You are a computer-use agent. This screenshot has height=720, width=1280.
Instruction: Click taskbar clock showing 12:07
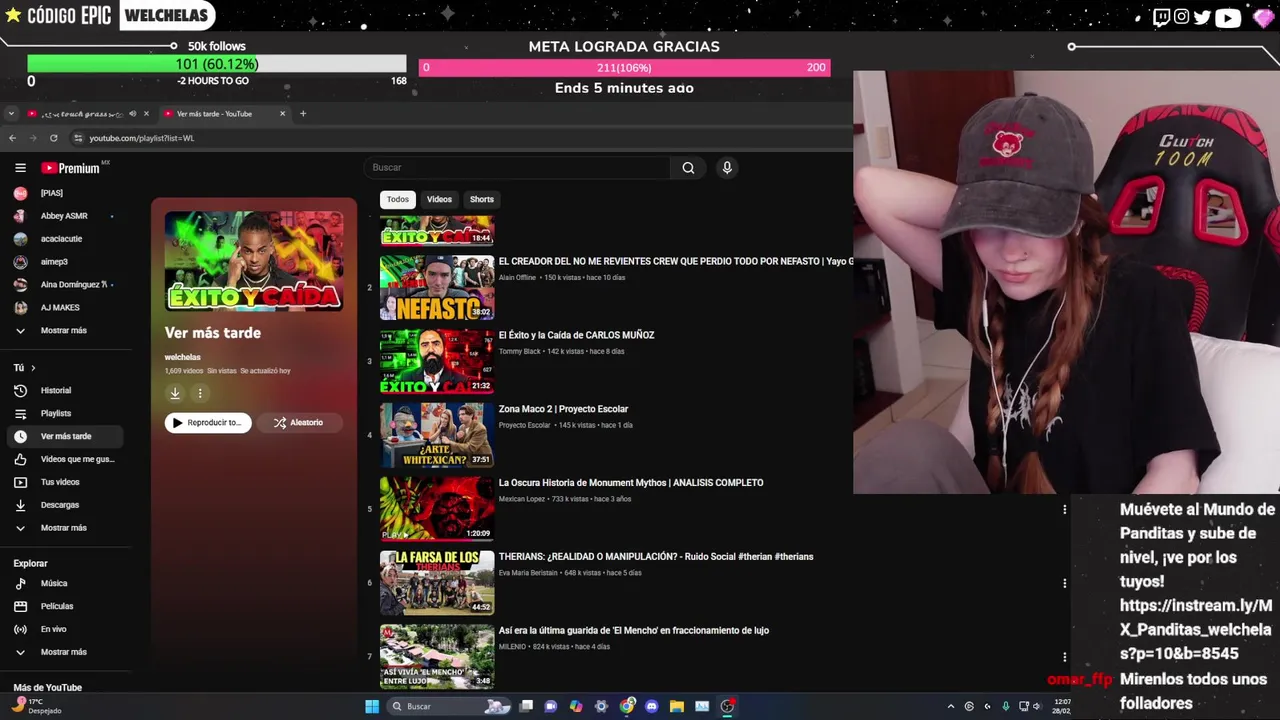point(1062,706)
